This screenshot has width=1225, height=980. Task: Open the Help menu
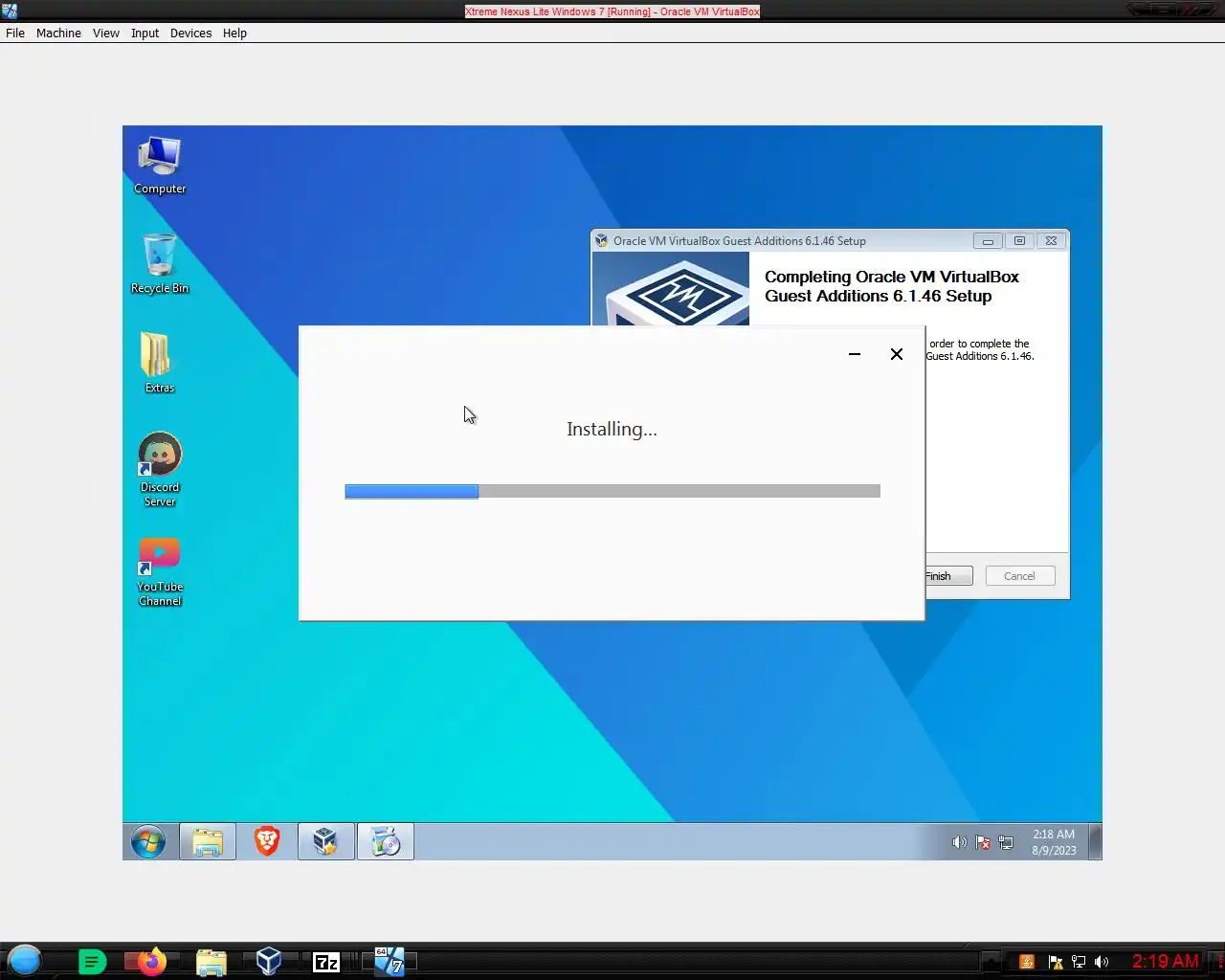234,33
